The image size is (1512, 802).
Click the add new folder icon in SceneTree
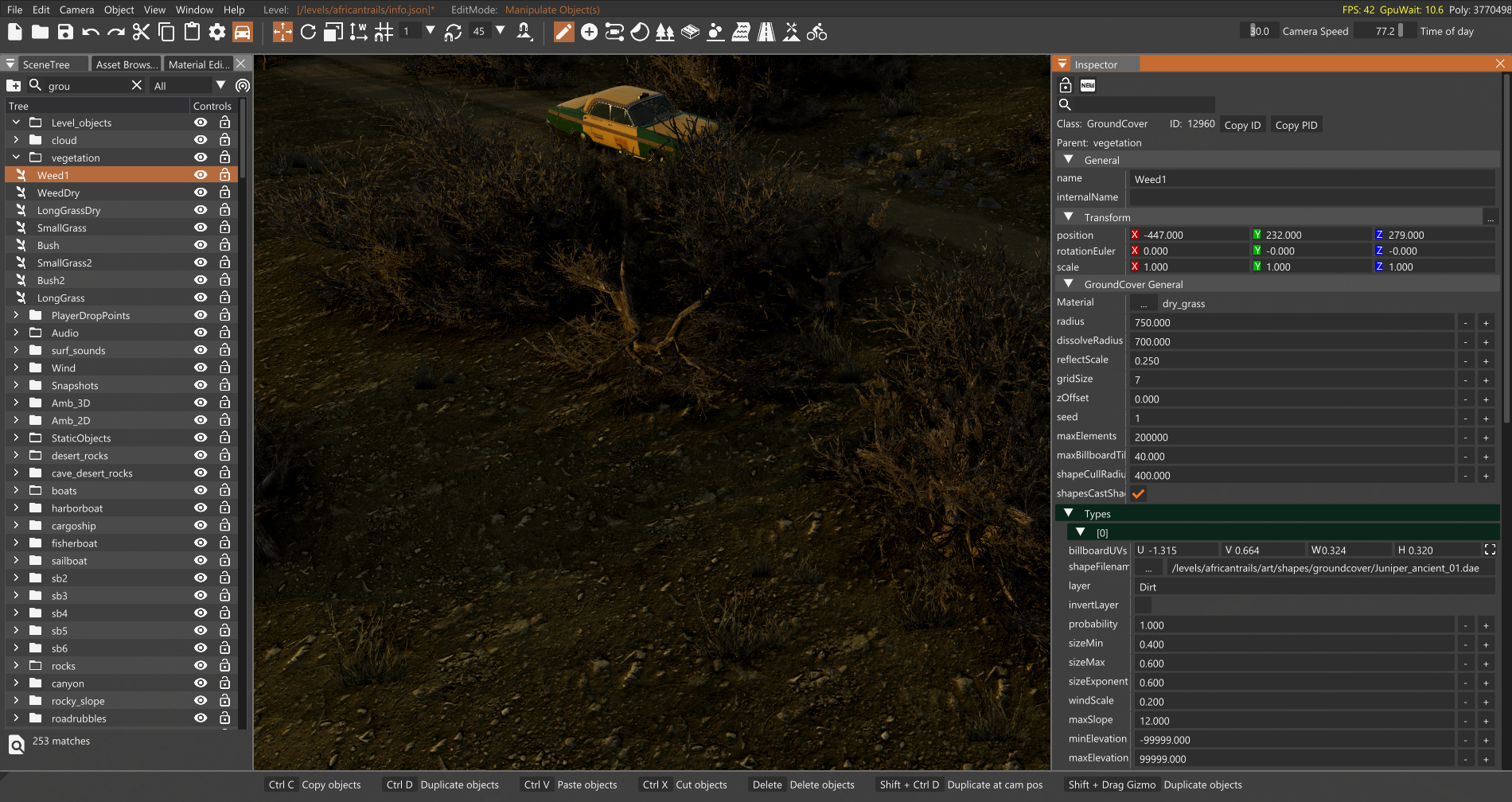[14, 85]
